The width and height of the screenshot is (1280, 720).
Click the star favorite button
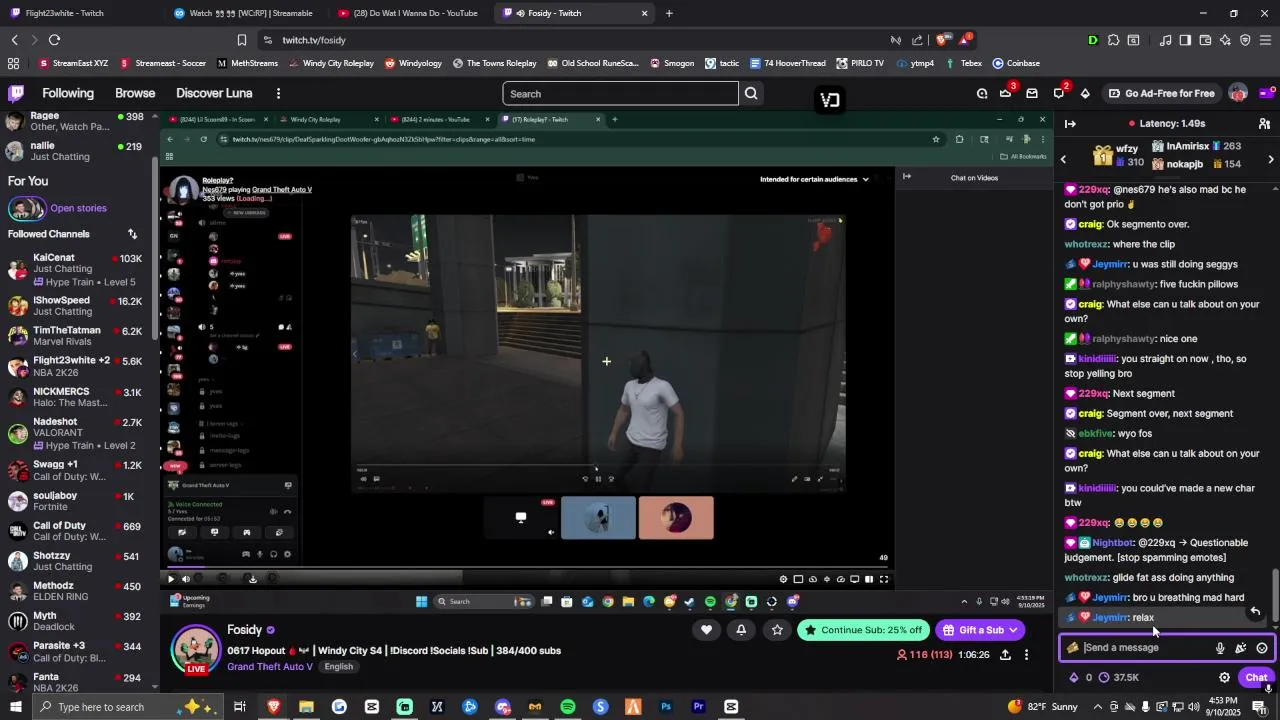coord(777,630)
